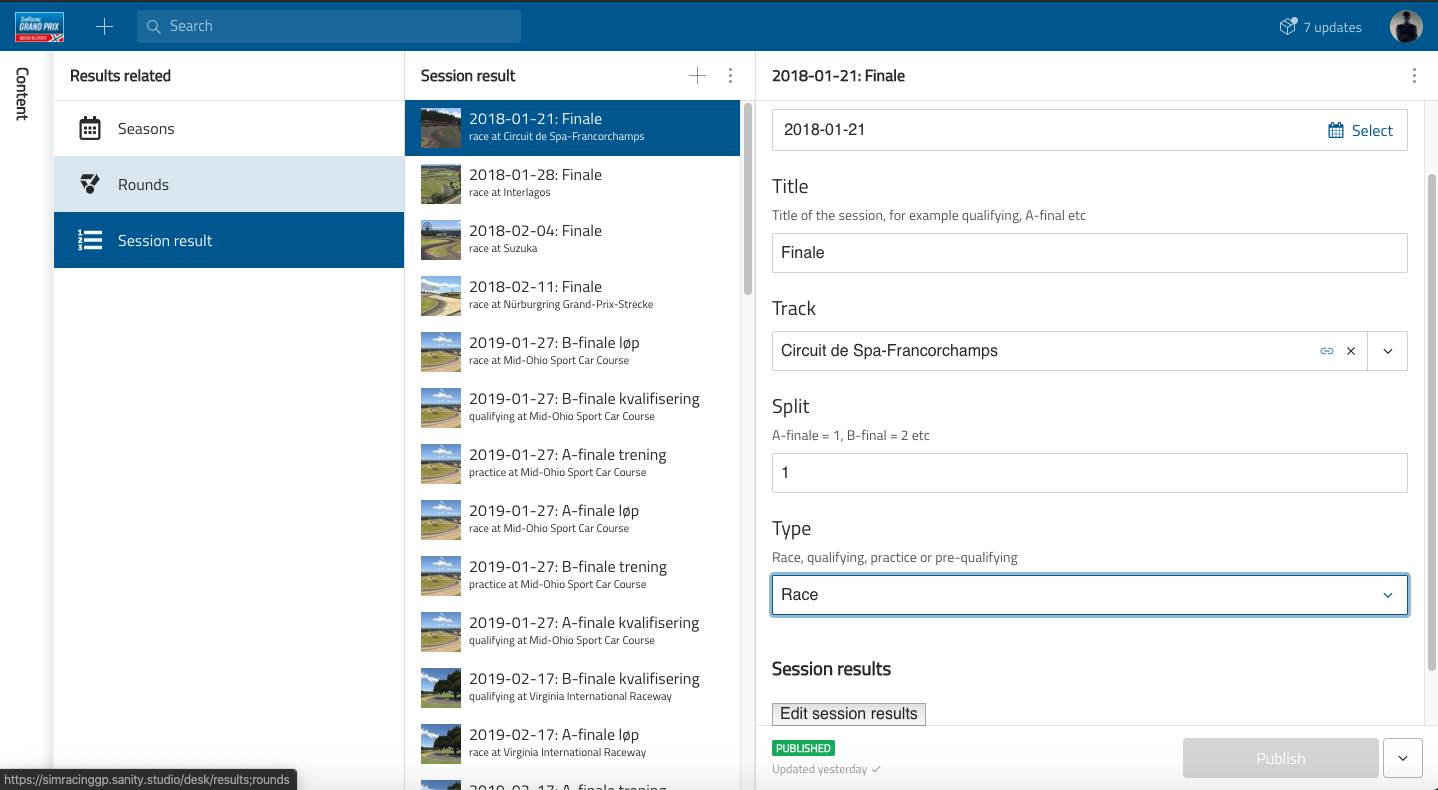Open the 7 updates package icon
This screenshot has height=790, width=1438.
point(1288,27)
